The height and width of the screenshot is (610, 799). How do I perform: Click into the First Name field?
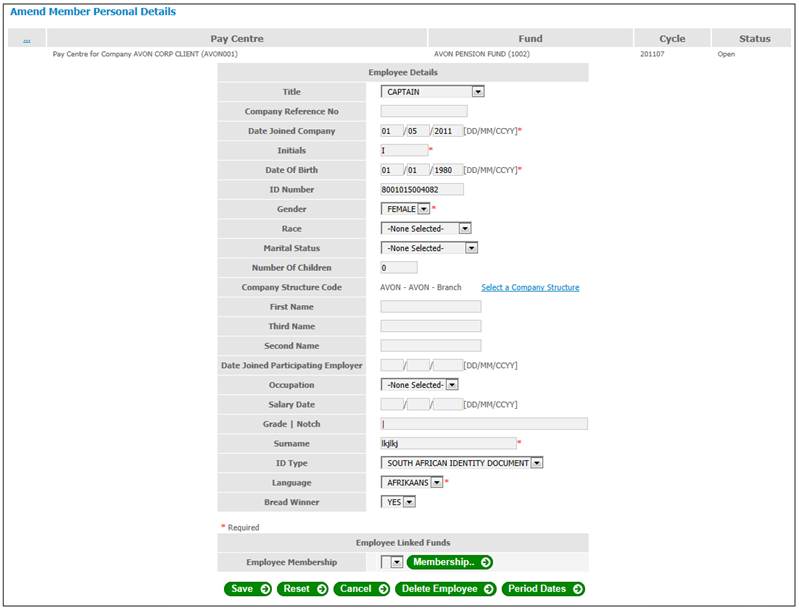click(x=430, y=307)
